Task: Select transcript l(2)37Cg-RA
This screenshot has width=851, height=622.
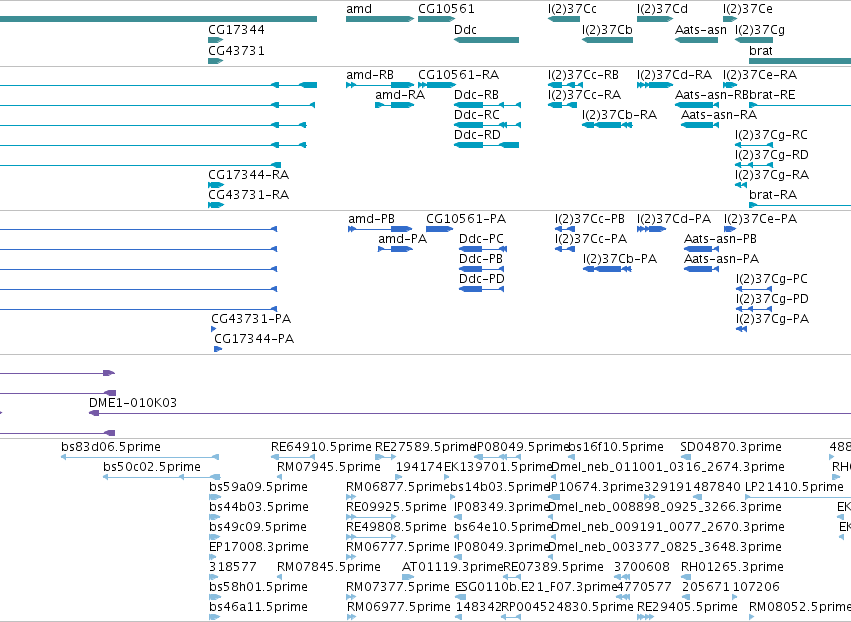Action: click(x=772, y=174)
